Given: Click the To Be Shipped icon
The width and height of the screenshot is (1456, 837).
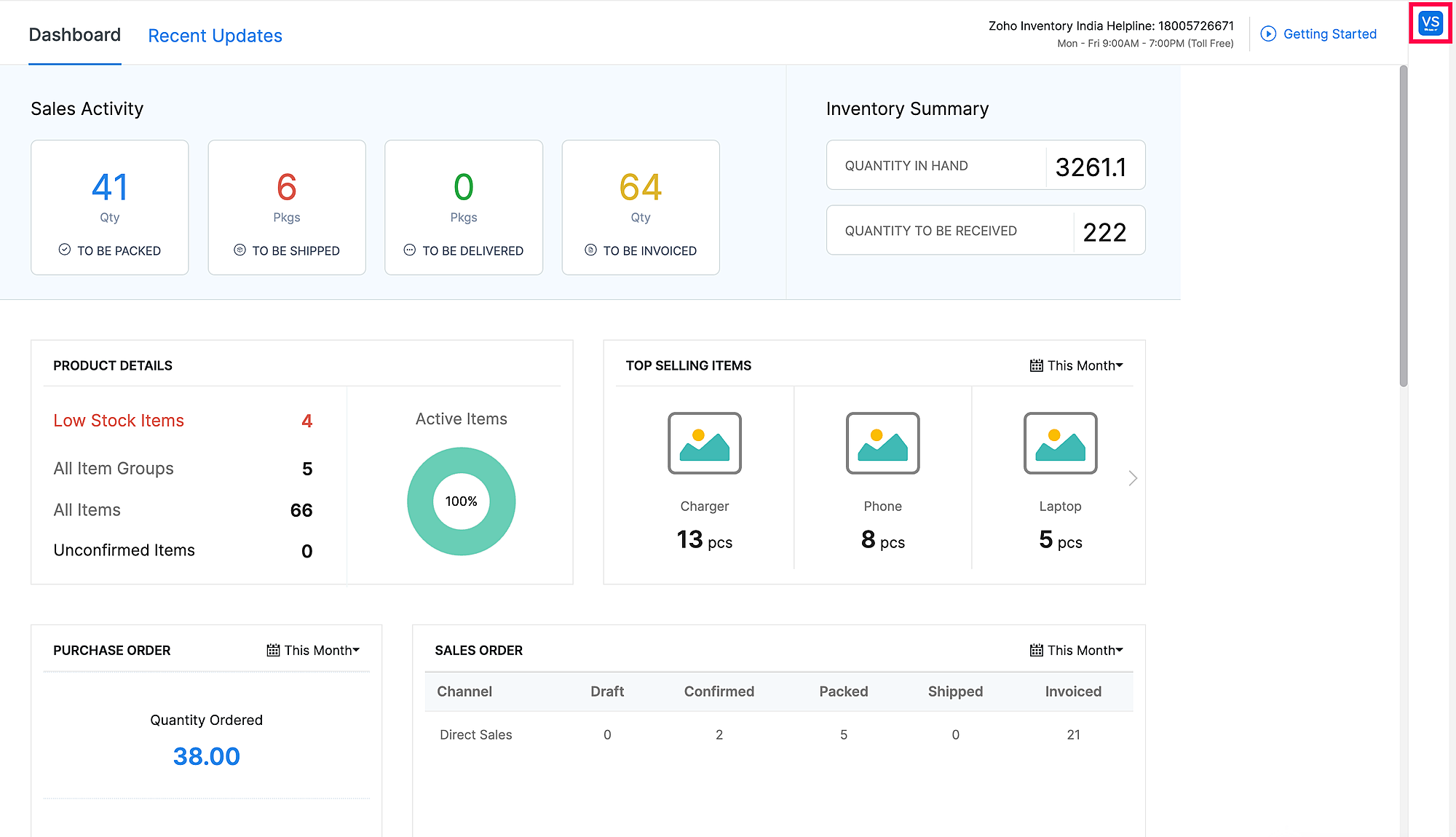Looking at the screenshot, I should click(240, 250).
